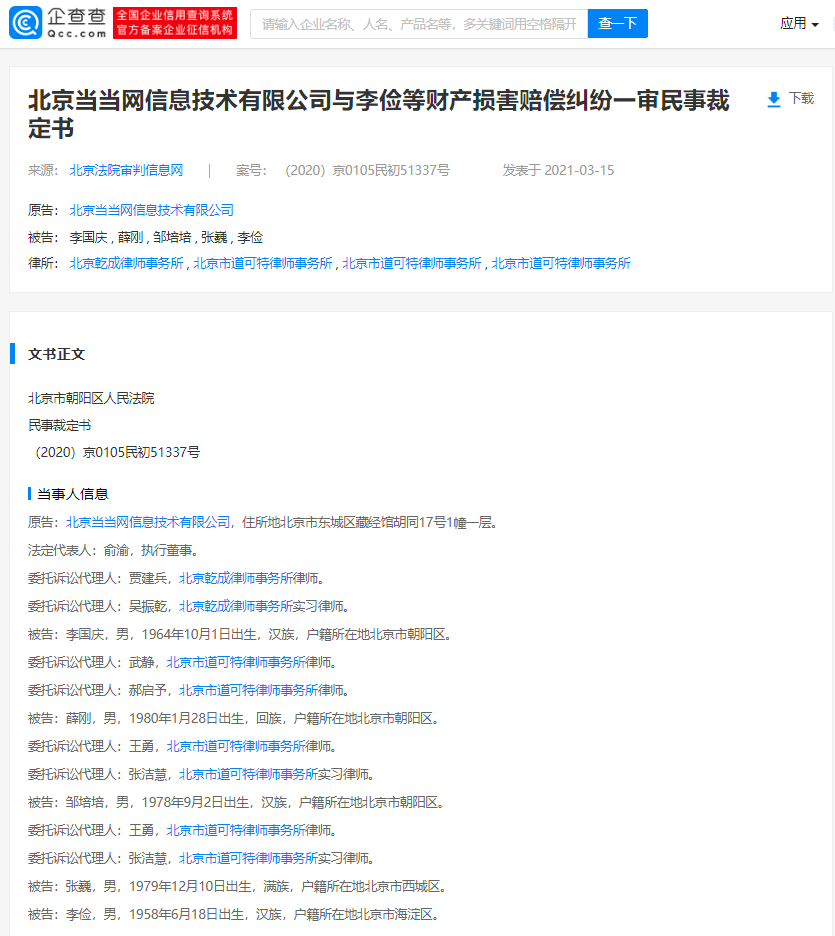Open plaintiff link in the 原告 summary row
This screenshot has height=936, width=835.
[x=152, y=210]
